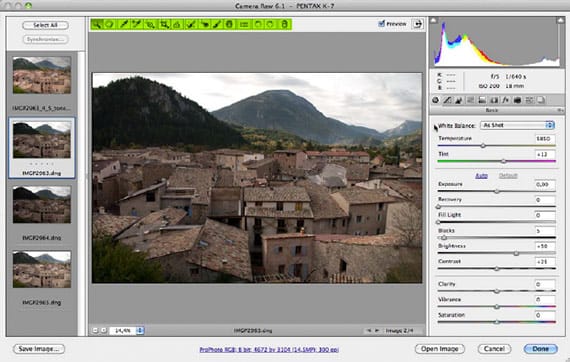Switch to the Detail tab

point(459,100)
